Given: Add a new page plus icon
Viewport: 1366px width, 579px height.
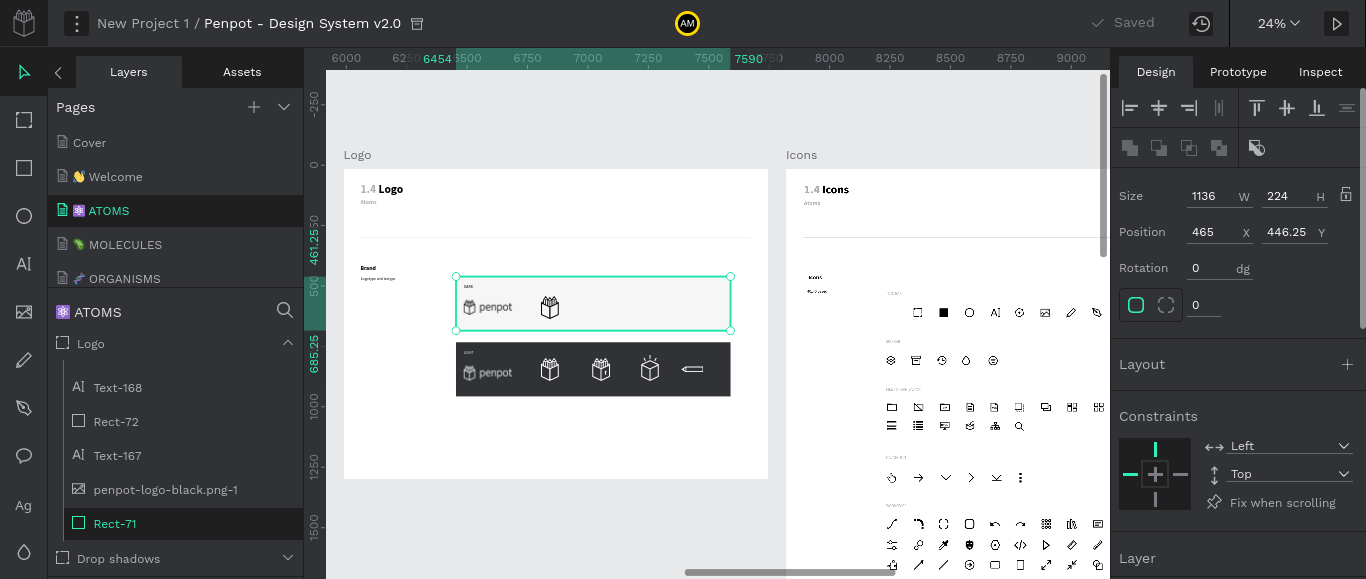Looking at the screenshot, I should pos(254,107).
